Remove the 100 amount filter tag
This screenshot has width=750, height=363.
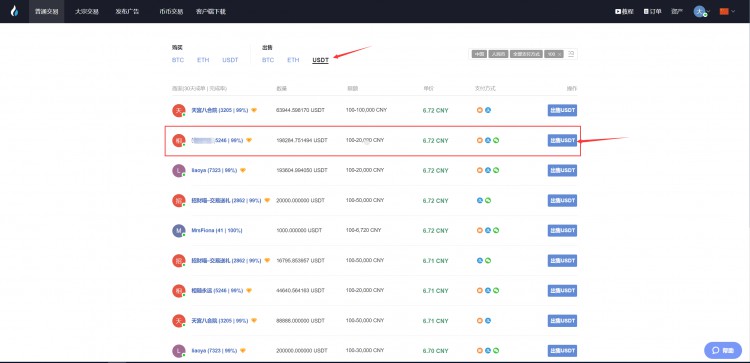(x=559, y=55)
